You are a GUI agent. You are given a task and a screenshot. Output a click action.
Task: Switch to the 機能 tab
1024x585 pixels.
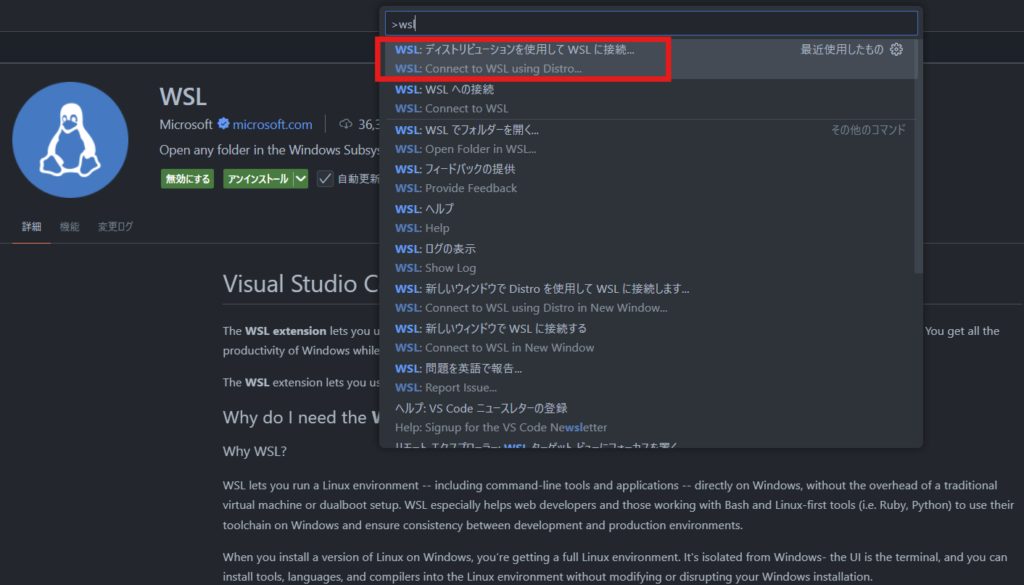tap(69, 227)
